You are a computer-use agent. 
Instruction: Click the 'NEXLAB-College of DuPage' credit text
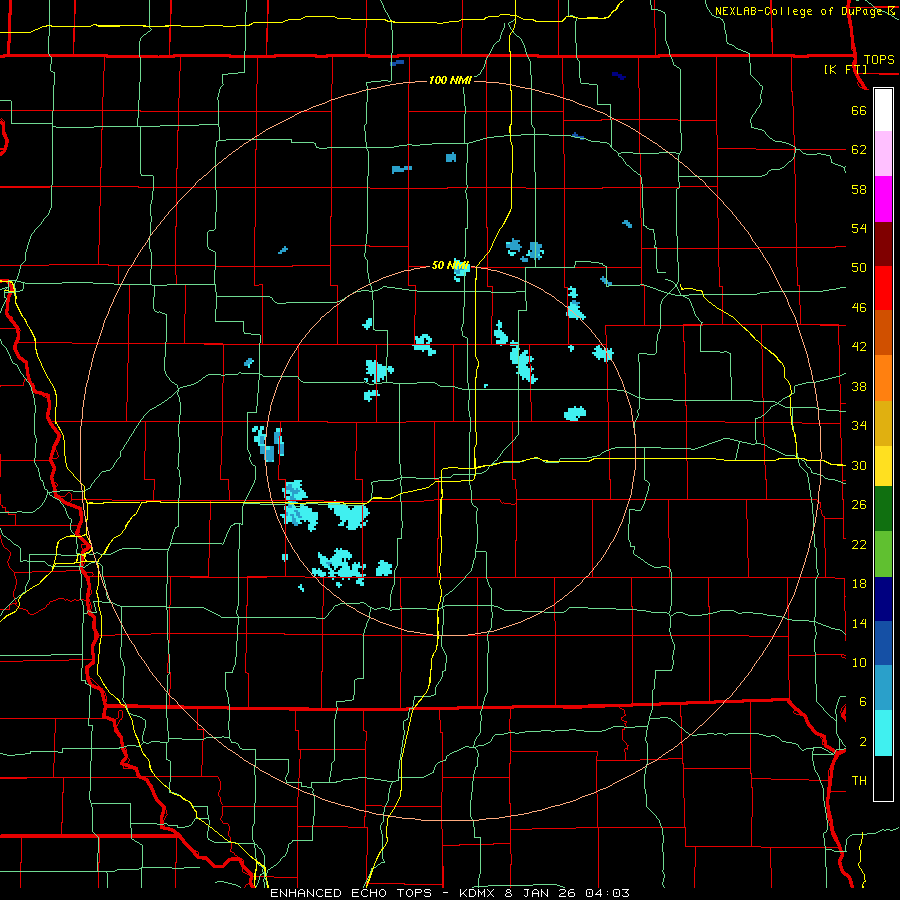(798, 11)
